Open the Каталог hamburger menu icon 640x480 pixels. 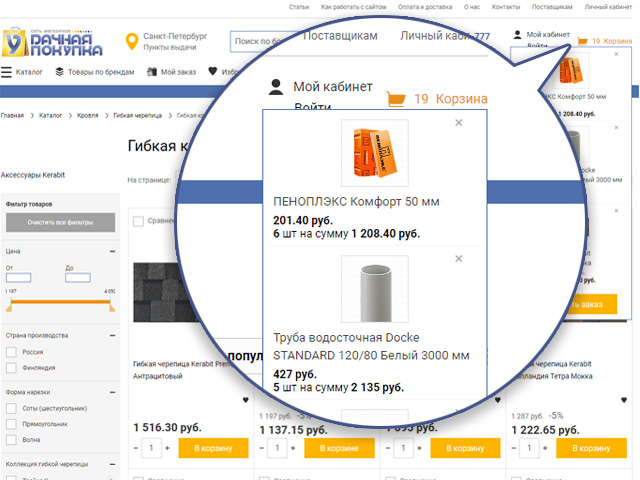[x=7, y=72]
